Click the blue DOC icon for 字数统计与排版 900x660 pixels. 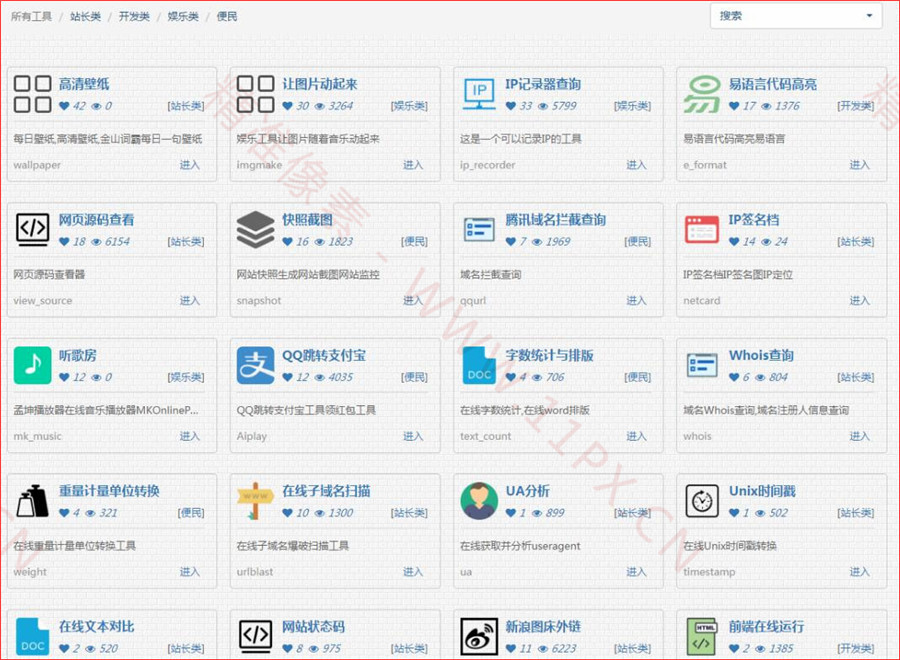[x=479, y=365]
